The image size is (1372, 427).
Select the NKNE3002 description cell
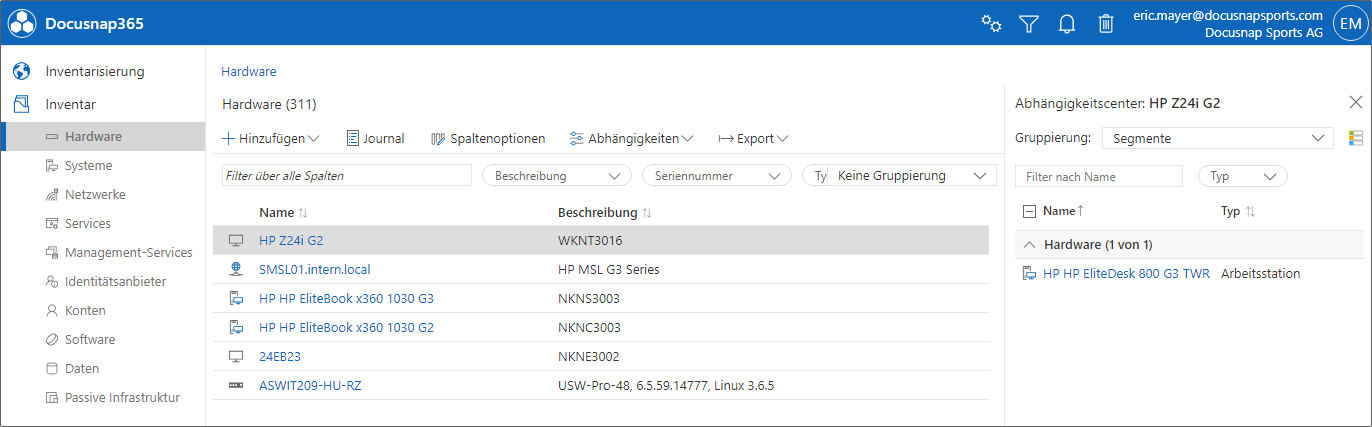tap(589, 357)
